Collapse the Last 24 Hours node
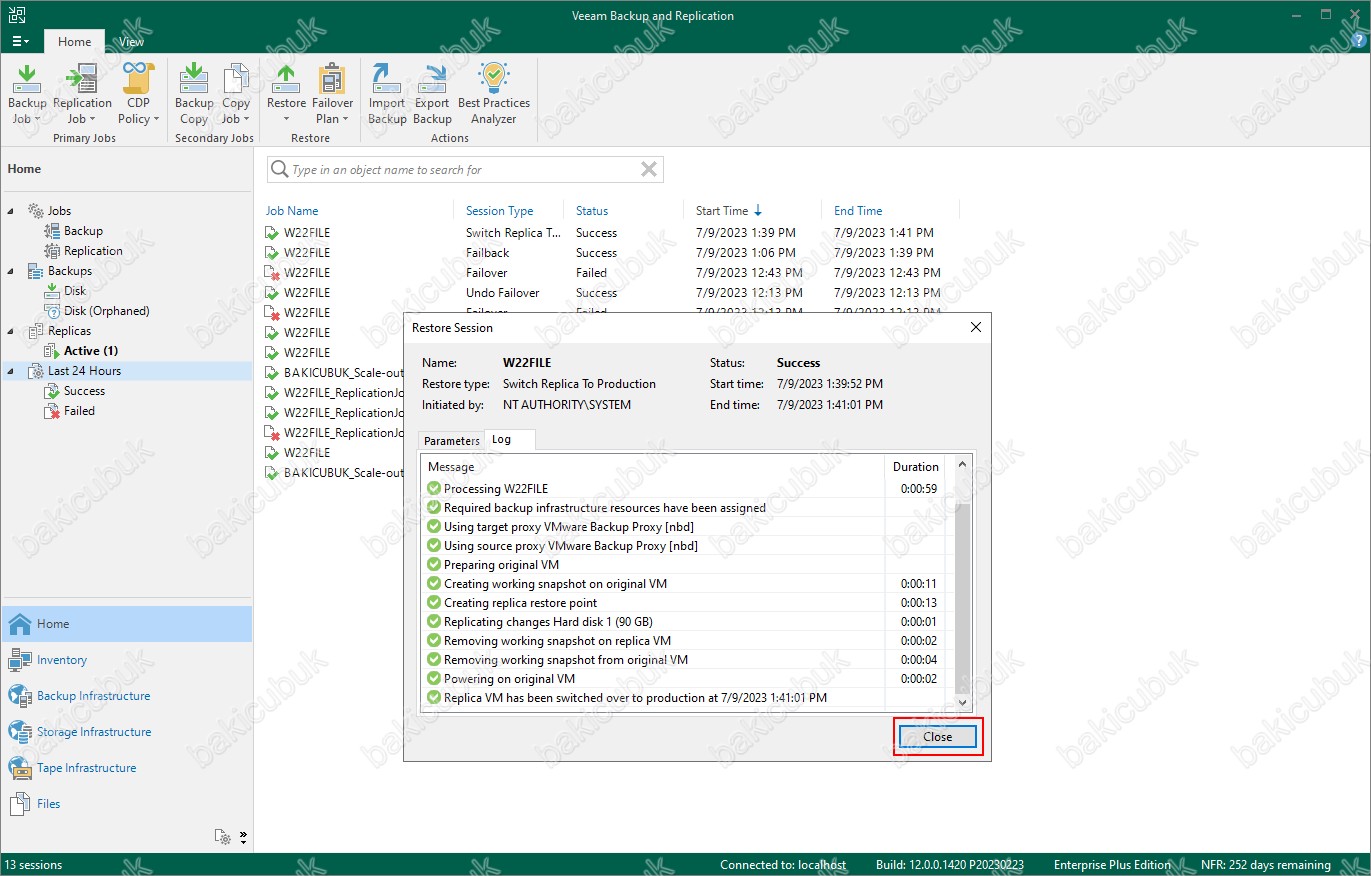Screen dimensions: 1371x876 (11, 371)
